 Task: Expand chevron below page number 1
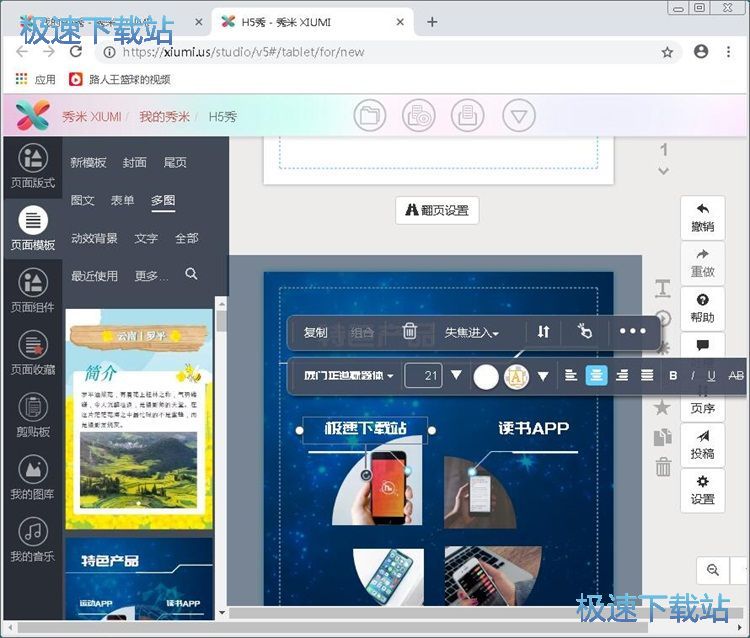point(663,170)
